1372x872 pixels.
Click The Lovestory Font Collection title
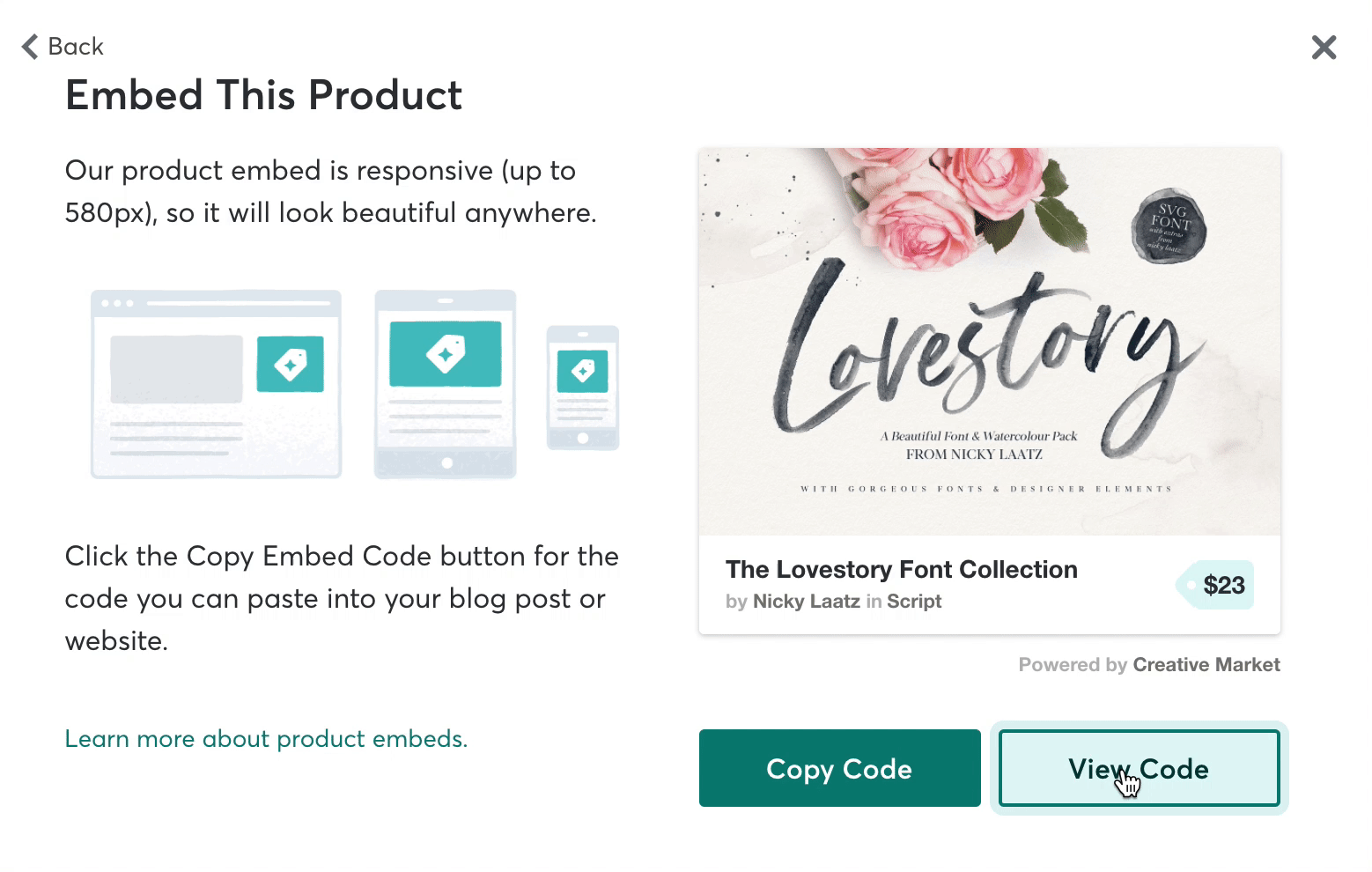pyautogui.click(x=901, y=570)
